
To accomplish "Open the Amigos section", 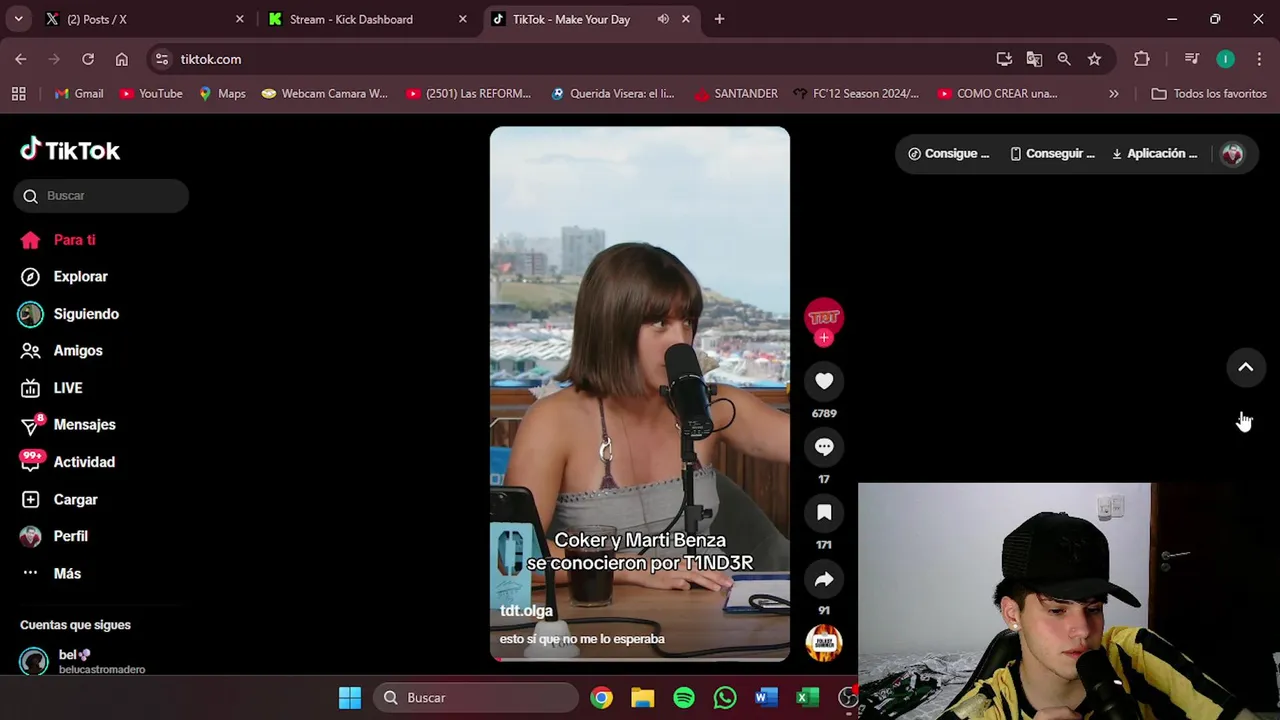I will (62, 351).
